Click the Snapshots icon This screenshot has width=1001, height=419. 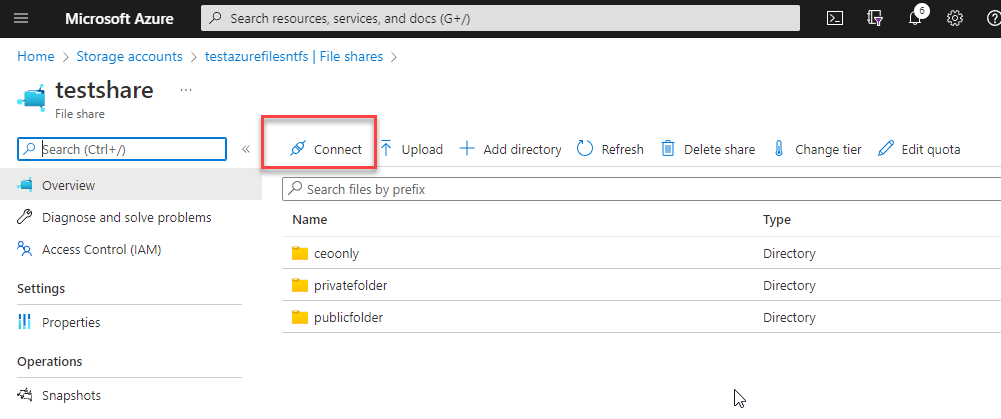tap(25, 395)
